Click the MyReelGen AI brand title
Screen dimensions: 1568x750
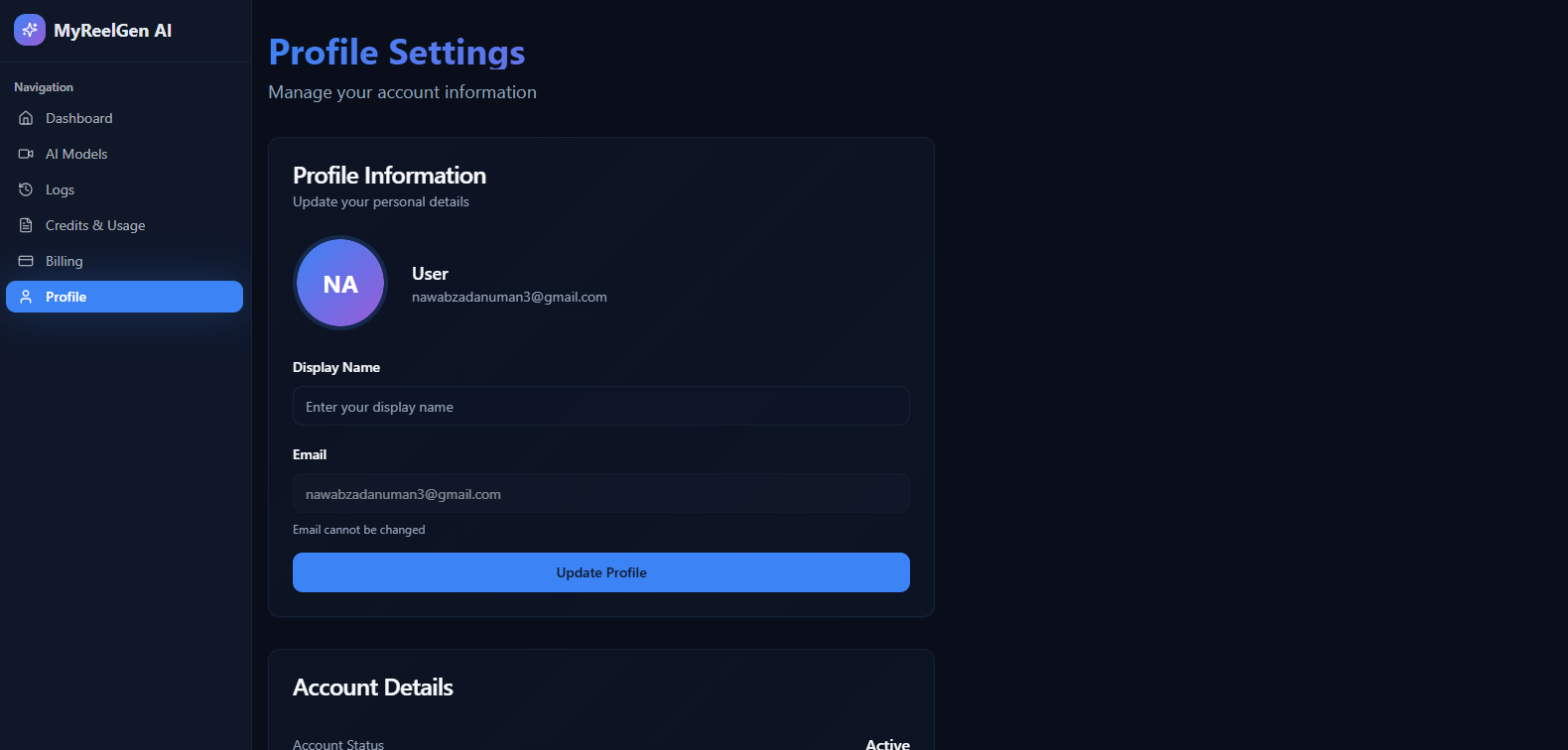pos(113,31)
